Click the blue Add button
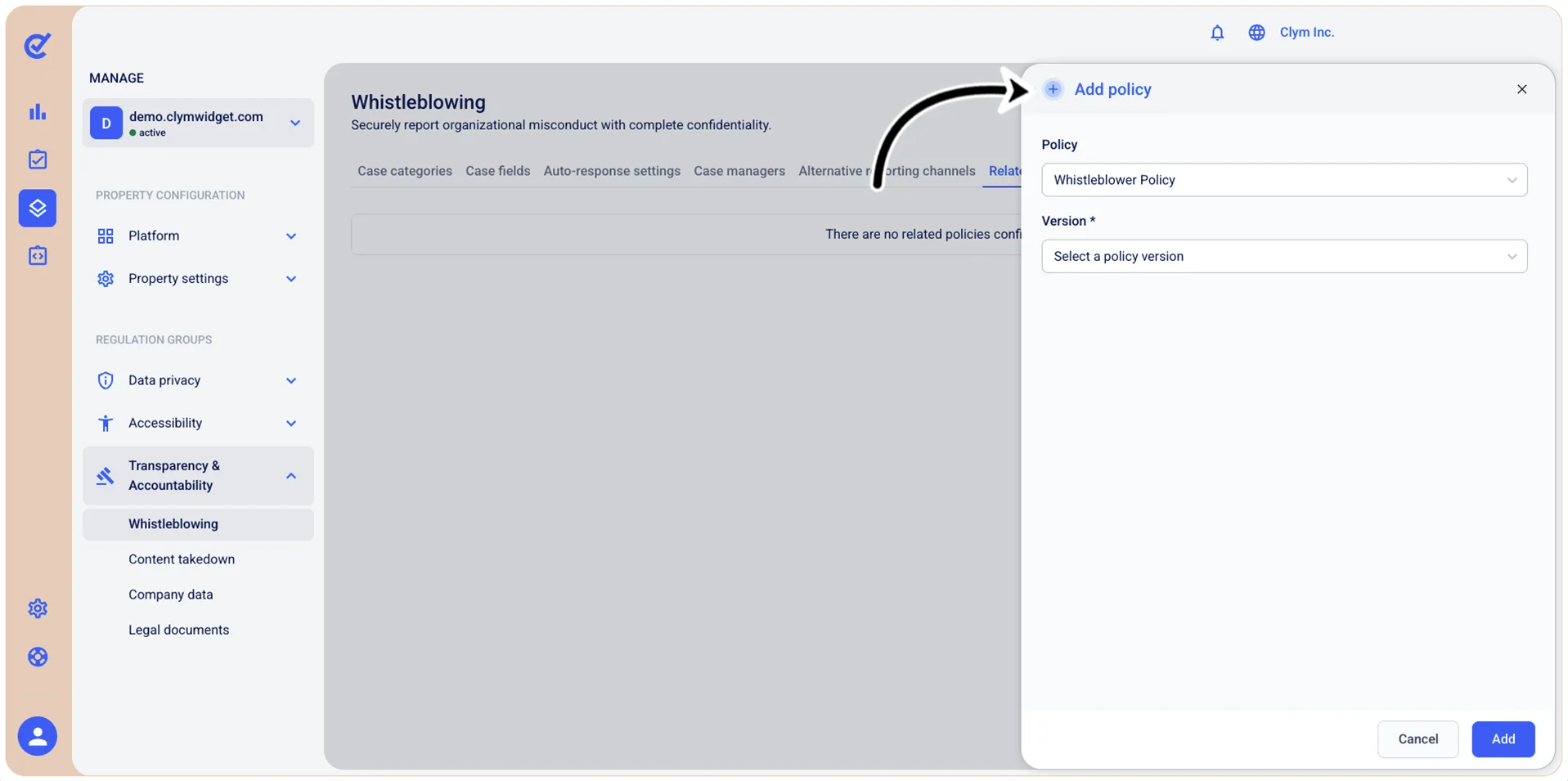This screenshot has width=1568, height=781. coord(1503,739)
